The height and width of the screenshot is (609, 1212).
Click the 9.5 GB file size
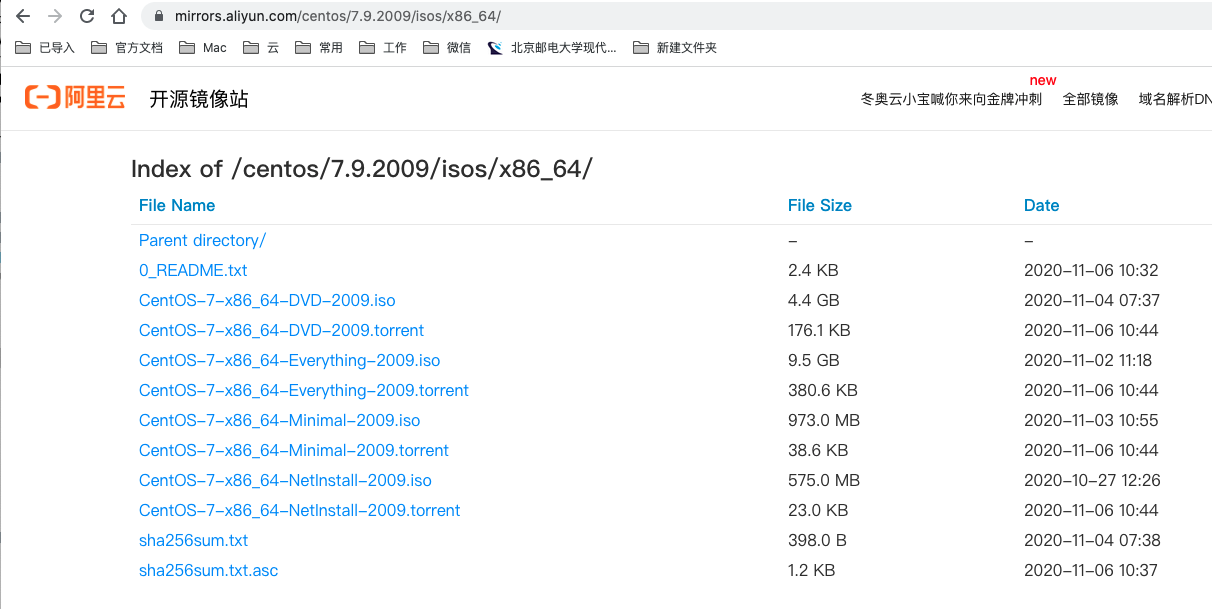(x=813, y=360)
